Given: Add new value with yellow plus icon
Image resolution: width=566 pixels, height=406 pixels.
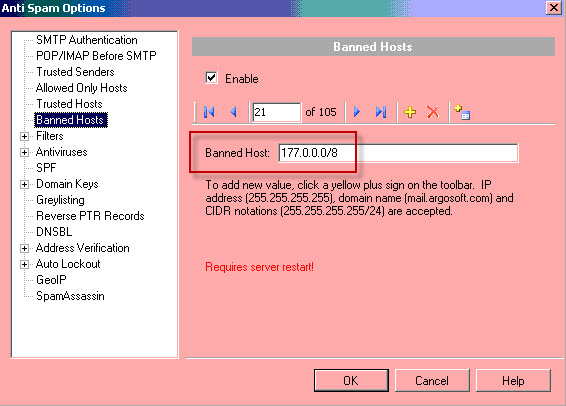Looking at the screenshot, I should click(410, 112).
